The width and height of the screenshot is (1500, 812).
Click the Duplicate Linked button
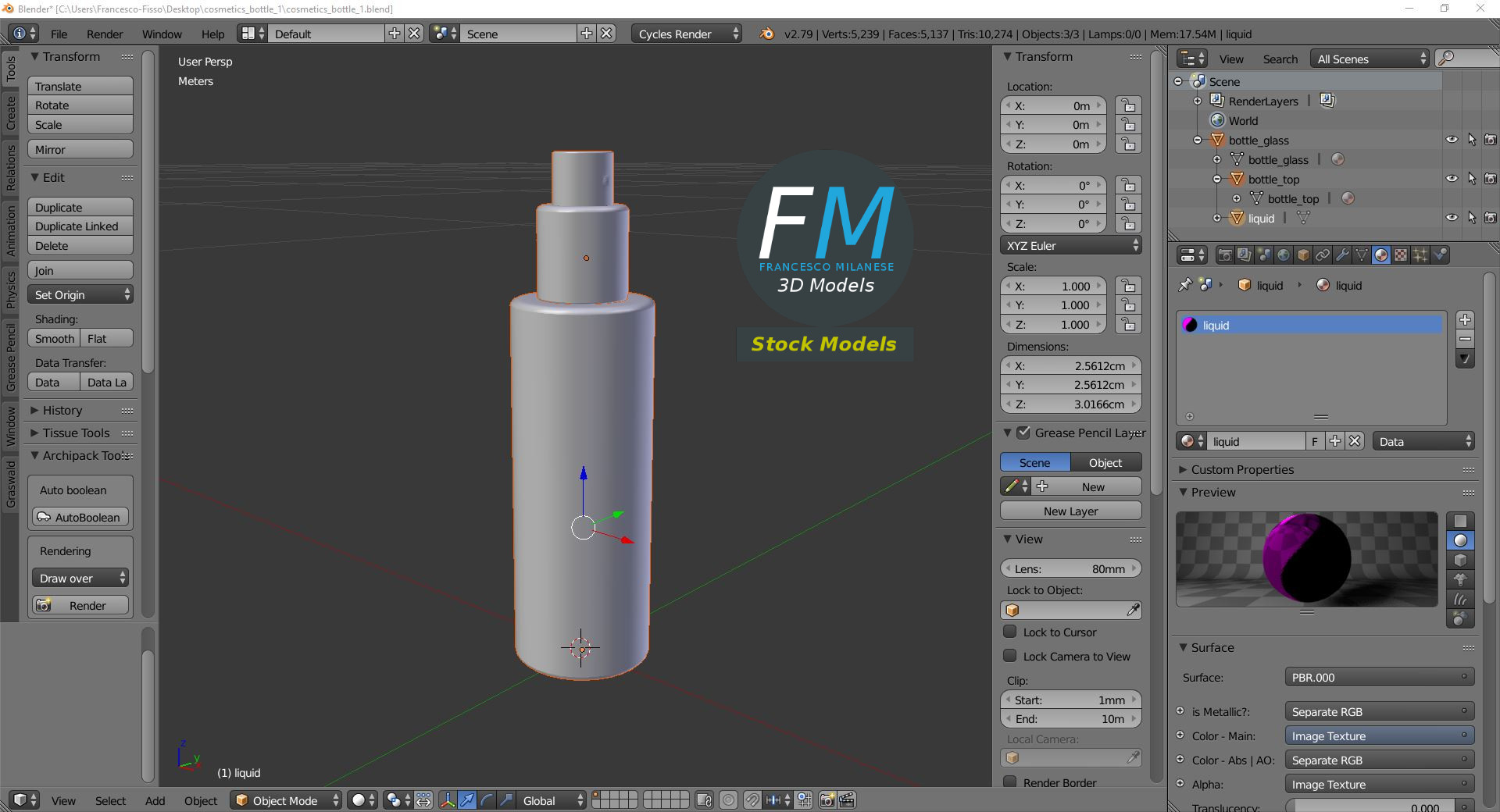point(80,226)
